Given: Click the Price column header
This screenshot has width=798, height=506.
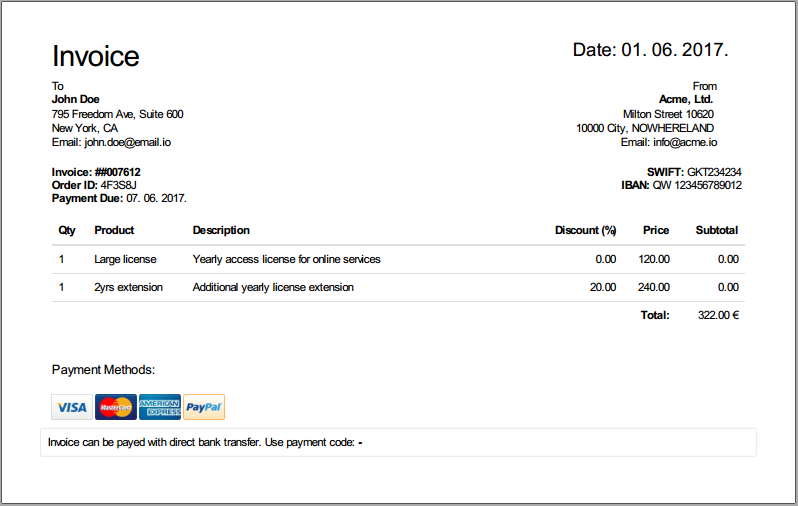Looking at the screenshot, I should coord(656,230).
